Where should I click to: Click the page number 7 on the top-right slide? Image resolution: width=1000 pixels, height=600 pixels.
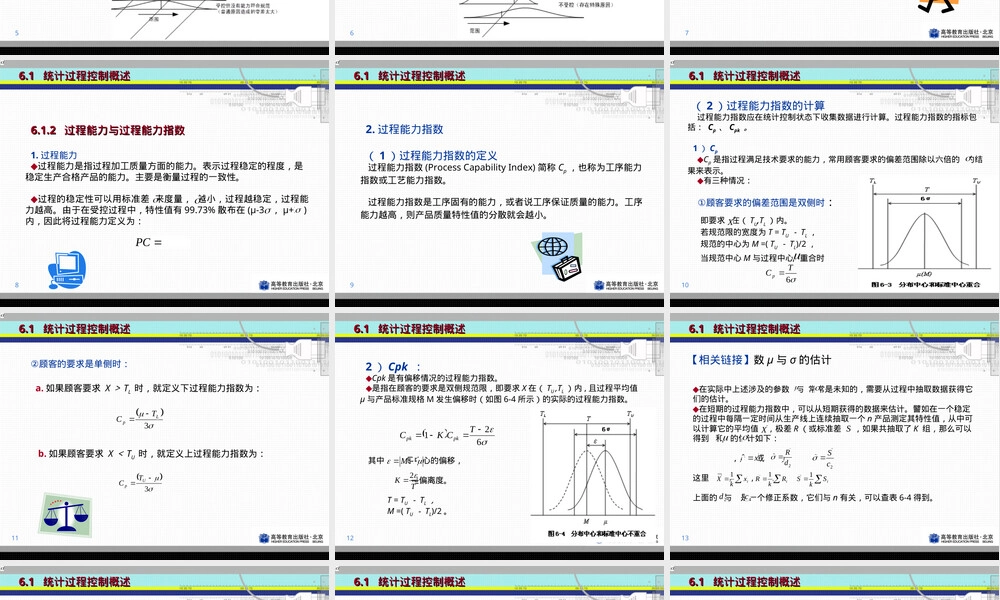tap(686, 33)
